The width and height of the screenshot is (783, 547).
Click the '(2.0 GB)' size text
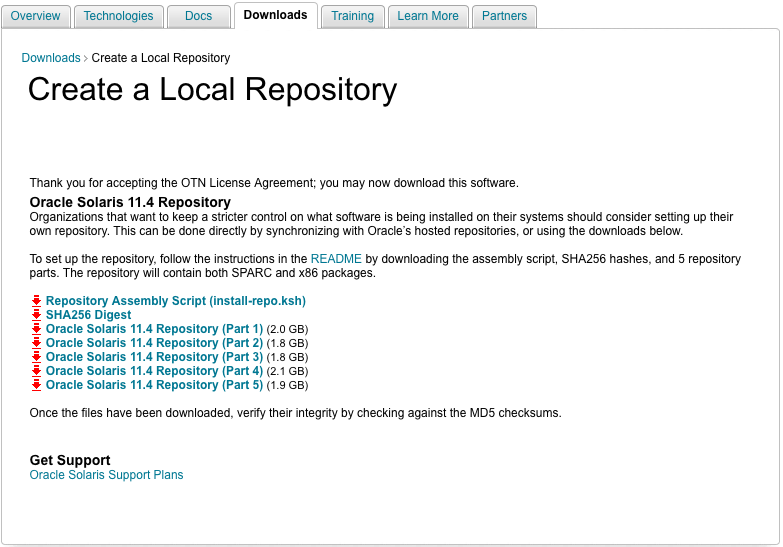pyautogui.click(x=287, y=329)
